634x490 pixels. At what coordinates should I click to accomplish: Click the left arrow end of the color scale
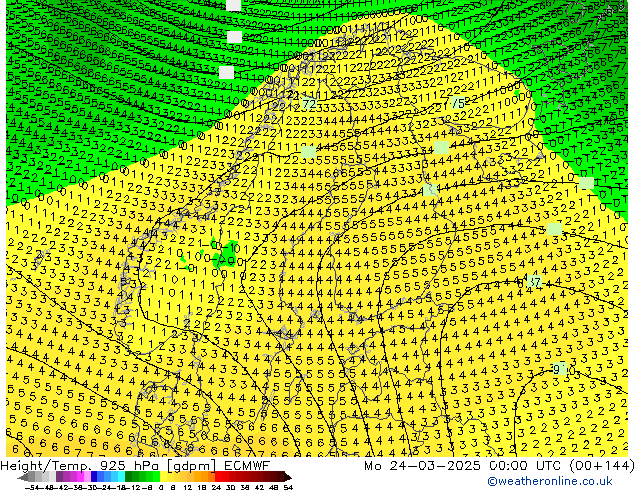point(22,477)
